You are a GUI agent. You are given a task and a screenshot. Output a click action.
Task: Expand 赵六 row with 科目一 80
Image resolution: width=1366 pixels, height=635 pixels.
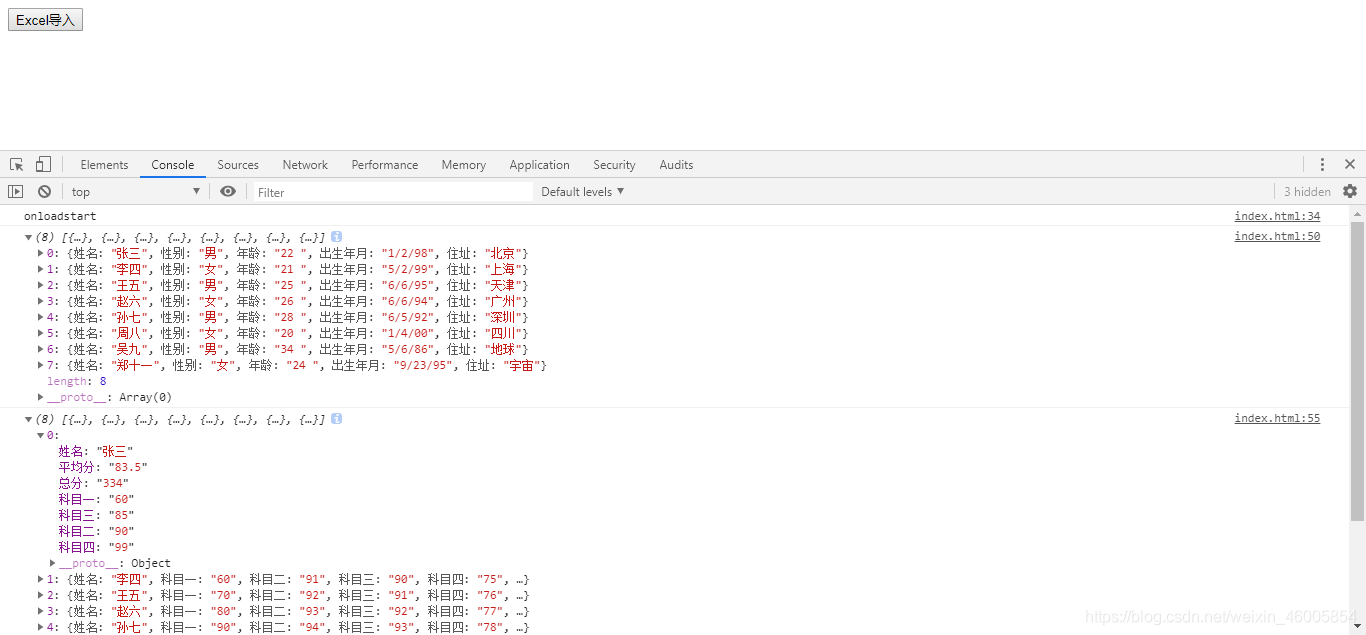41,611
